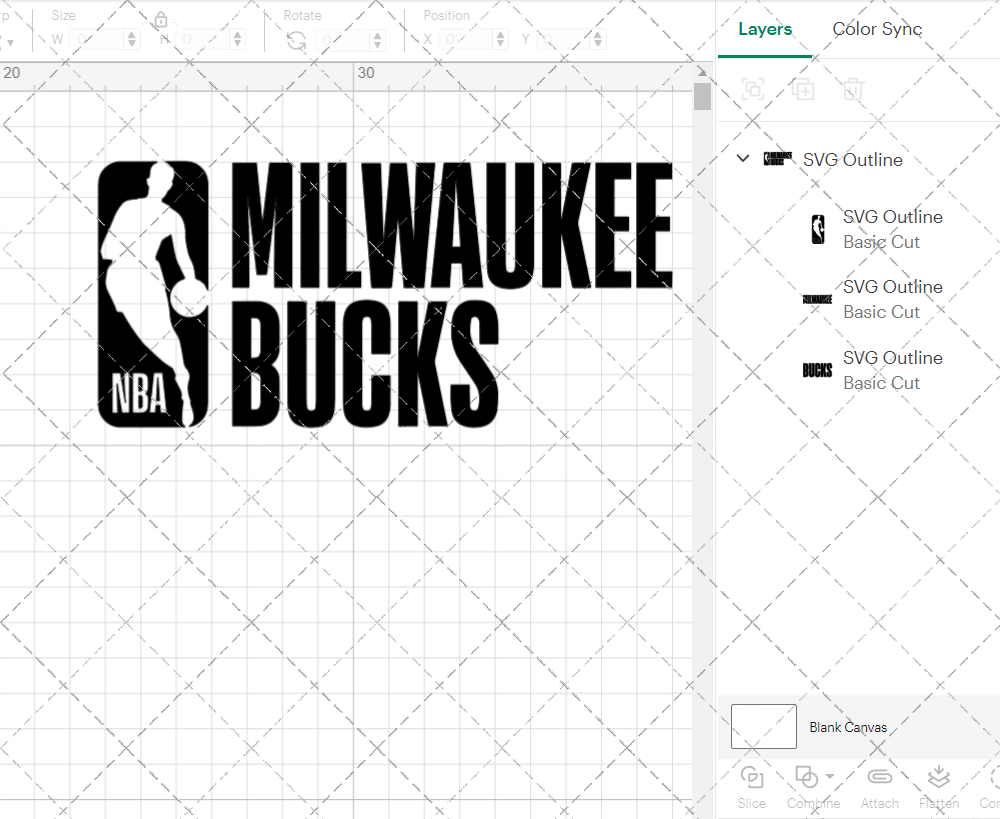Click the MILWAUKEE SVG Outline layer

[893, 299]
